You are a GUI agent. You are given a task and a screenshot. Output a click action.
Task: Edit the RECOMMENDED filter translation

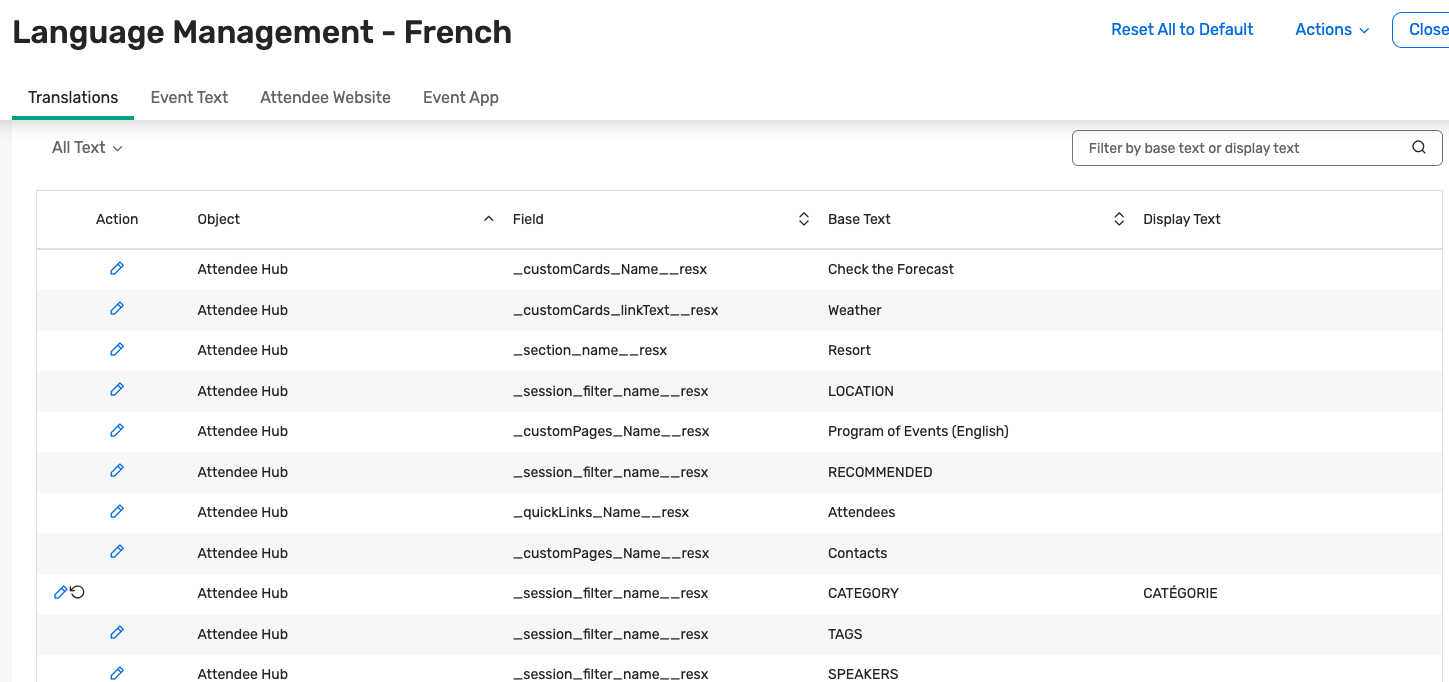(x=117, y=471)
